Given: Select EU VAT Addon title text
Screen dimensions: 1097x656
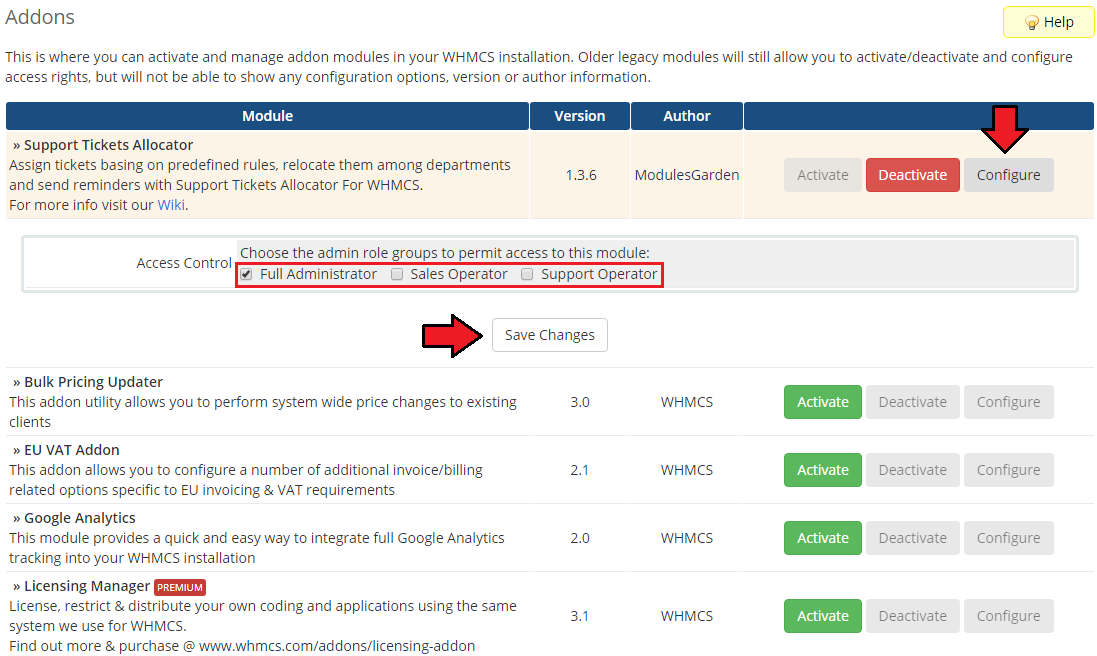Looking at the screenshot, I should 72,450.
